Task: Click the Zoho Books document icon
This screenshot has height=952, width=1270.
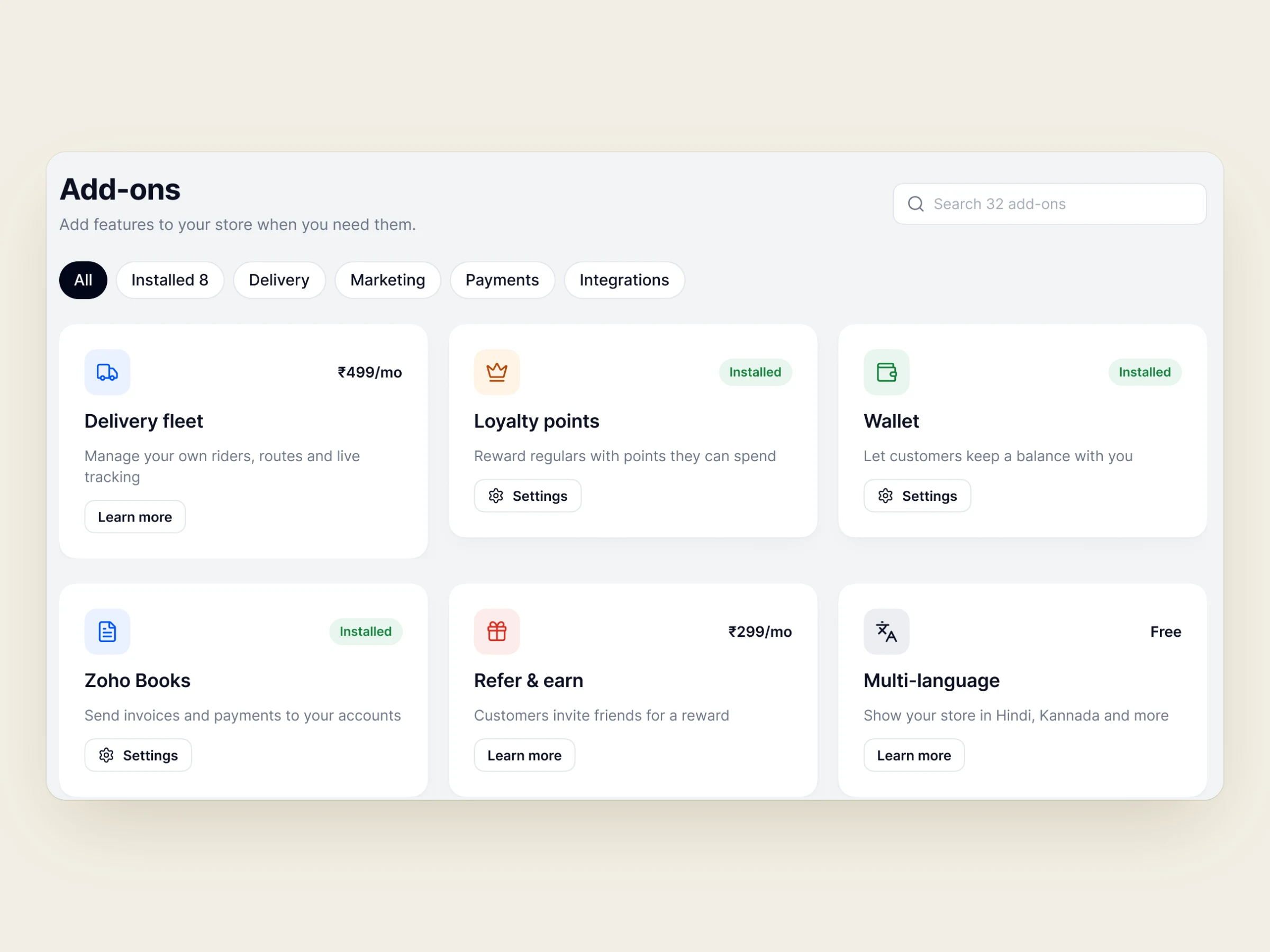Action: [107, 631]
